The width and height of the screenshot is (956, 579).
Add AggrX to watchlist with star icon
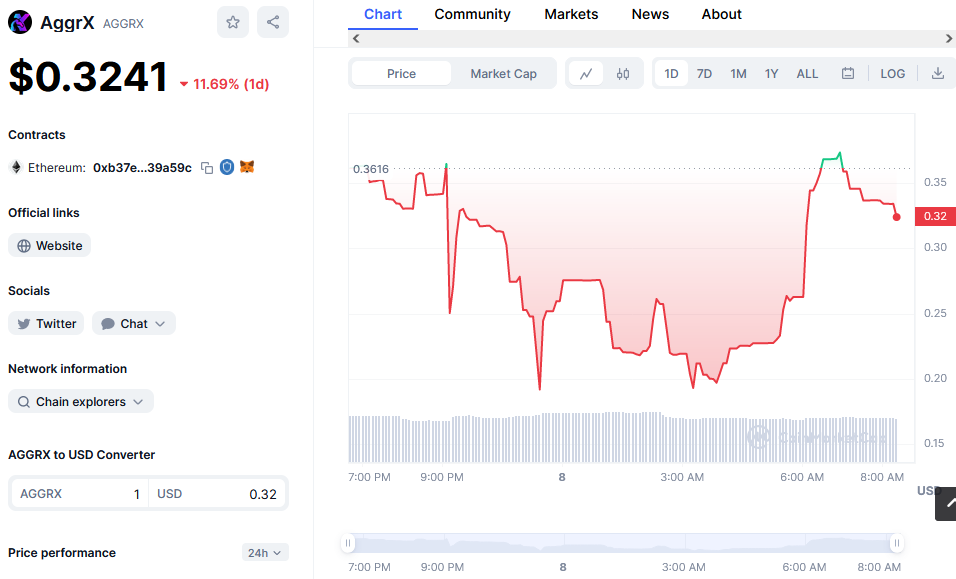pyautogui.click(x=233, y=23)
